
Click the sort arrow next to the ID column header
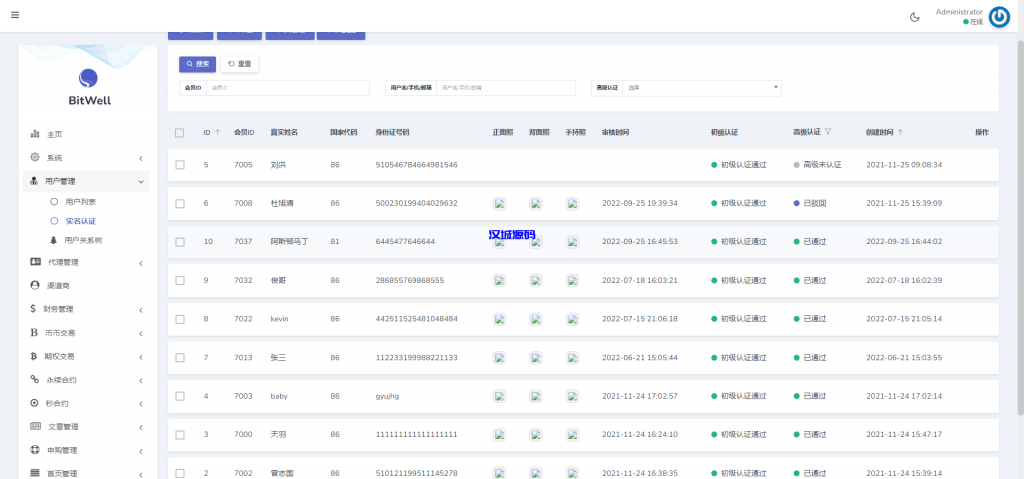[217, 132]
